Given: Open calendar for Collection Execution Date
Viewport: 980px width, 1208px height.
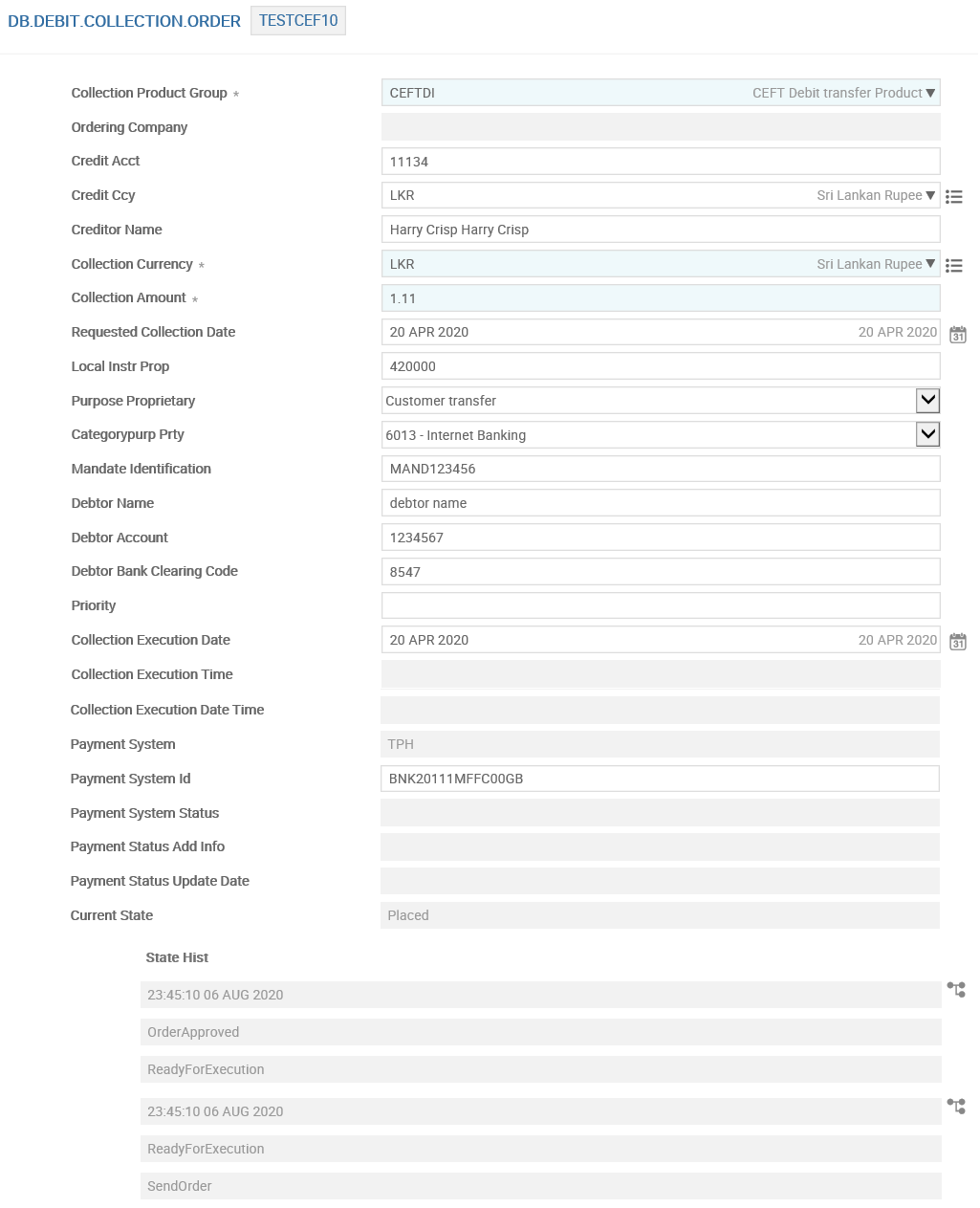Looking at the screenshot, I should [x=958, y=642].
